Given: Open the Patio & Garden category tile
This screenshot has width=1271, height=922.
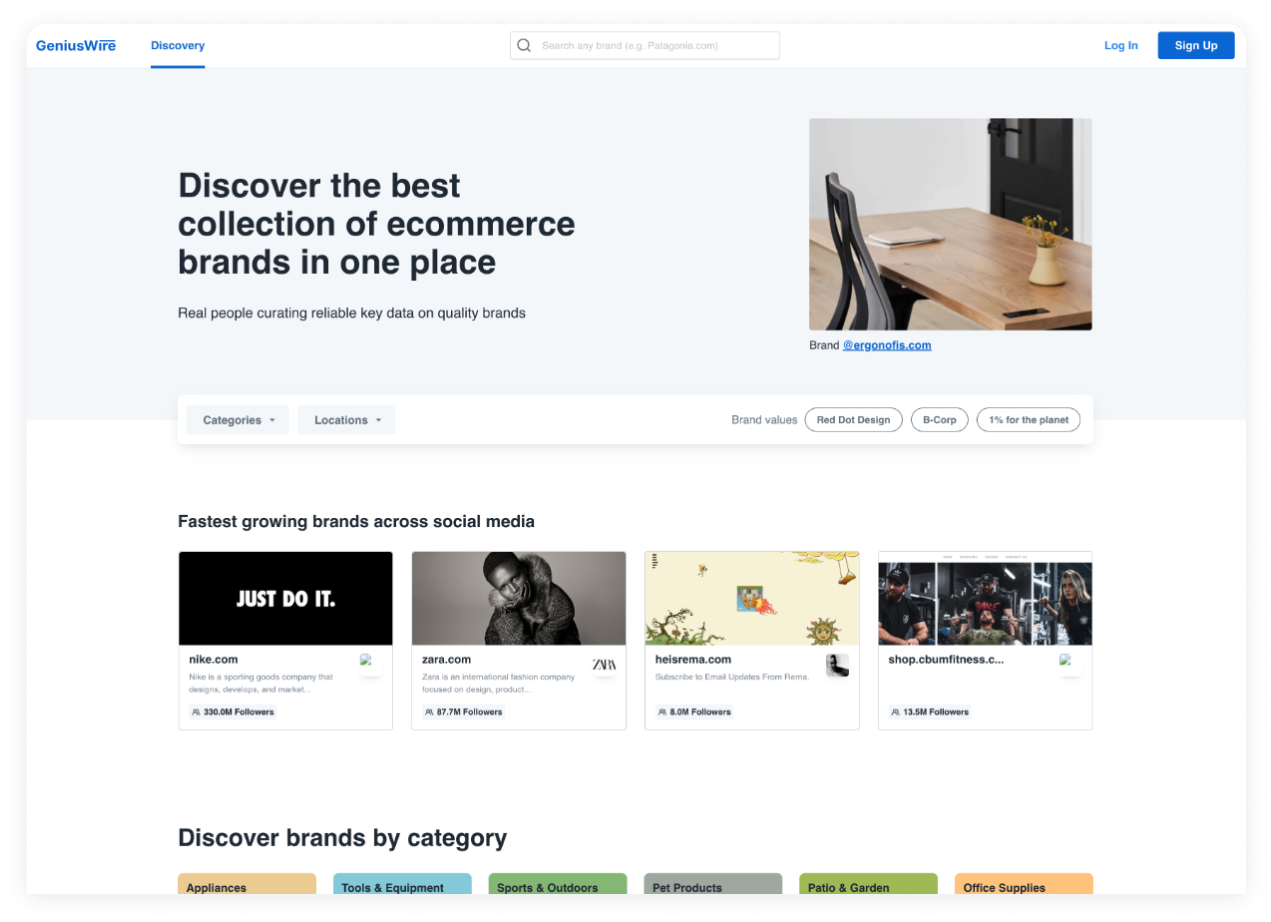Looking at the screenshot, I should (x=868, y=884).
